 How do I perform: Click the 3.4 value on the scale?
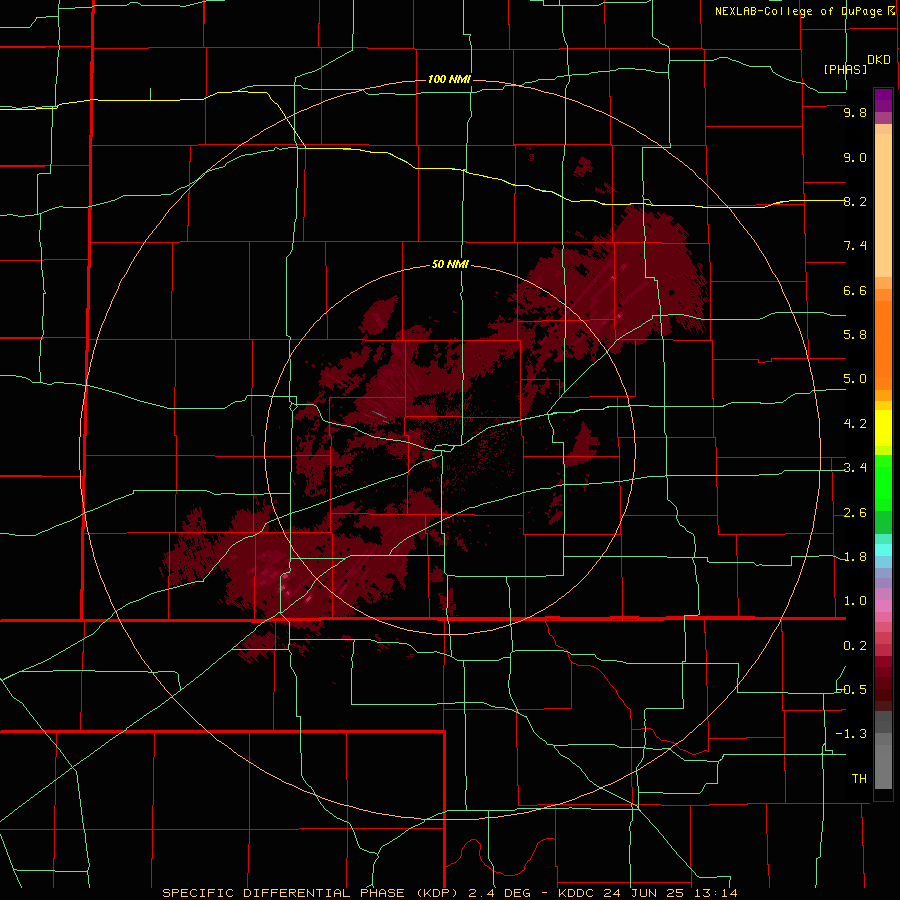pyautogui.click(x=855, y=468)
